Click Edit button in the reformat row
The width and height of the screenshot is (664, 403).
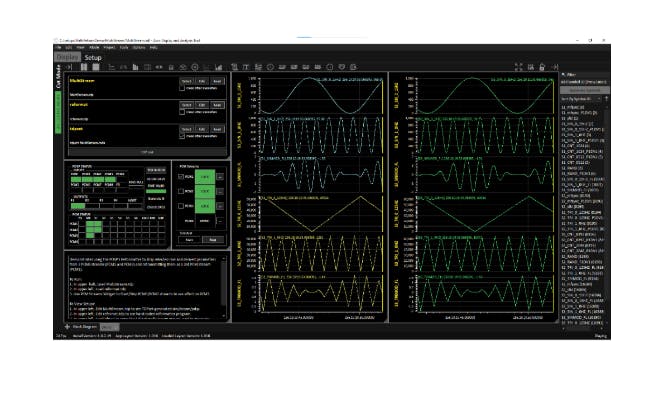pos(202,105)
